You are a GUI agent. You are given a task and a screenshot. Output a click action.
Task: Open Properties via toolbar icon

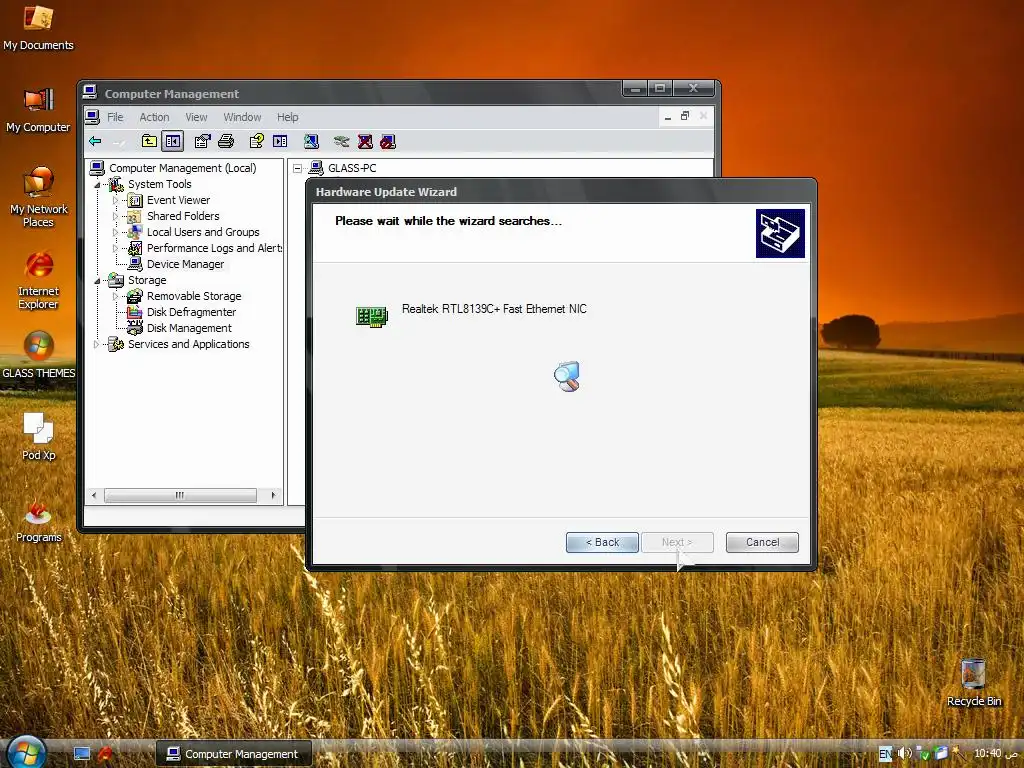(x=202, y=141)
